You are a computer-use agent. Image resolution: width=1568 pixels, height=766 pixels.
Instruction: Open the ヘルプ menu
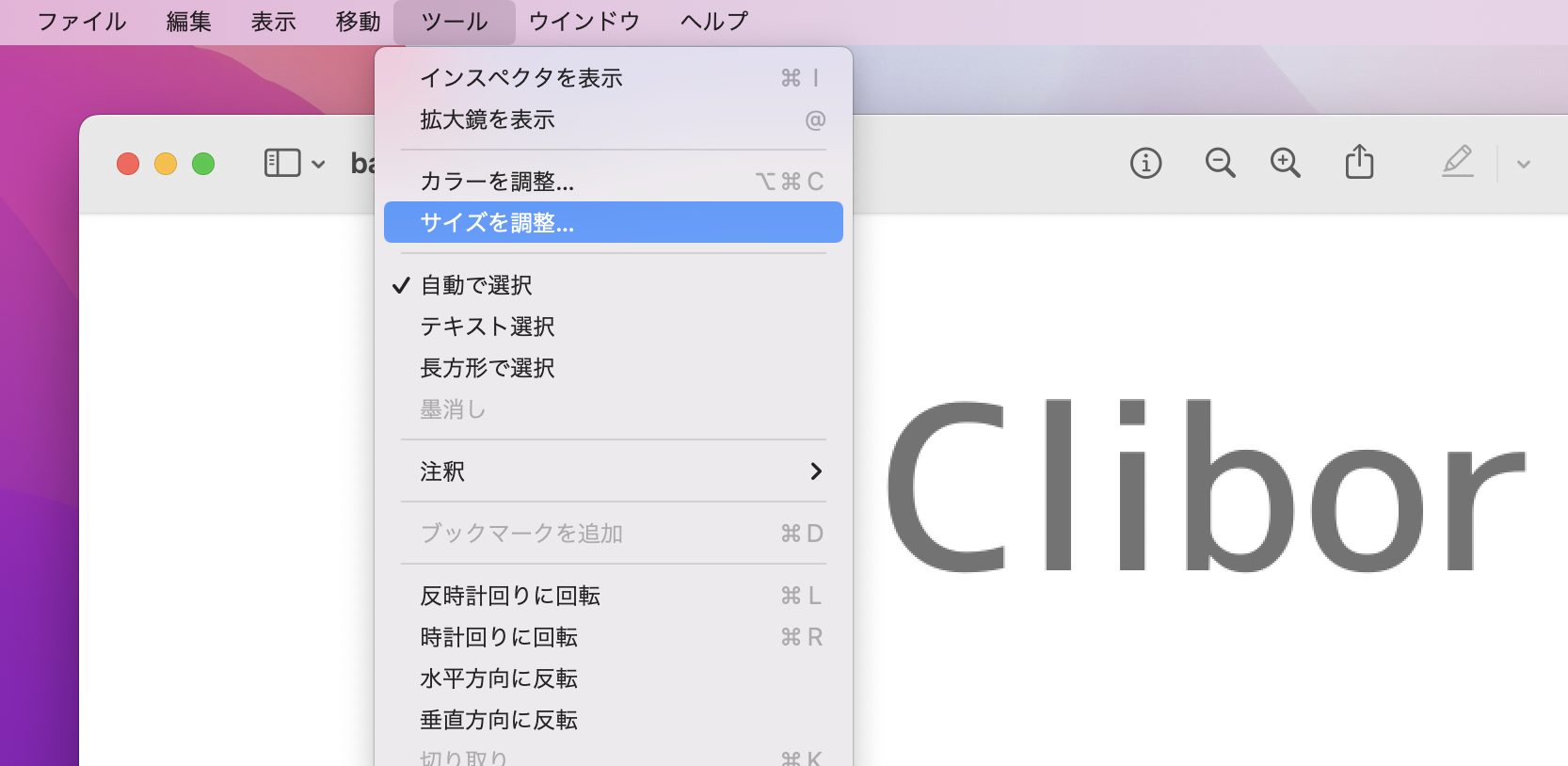[714, 22]
